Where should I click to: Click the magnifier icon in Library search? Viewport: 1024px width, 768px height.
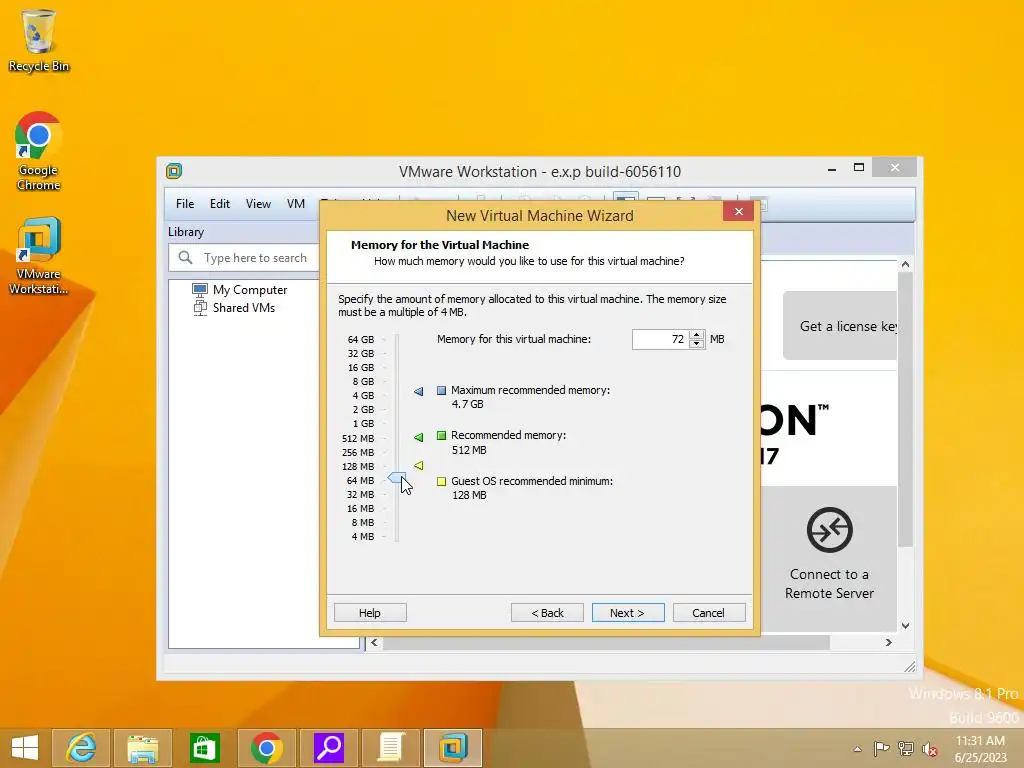pyautogui.click(x=185, y=258)
